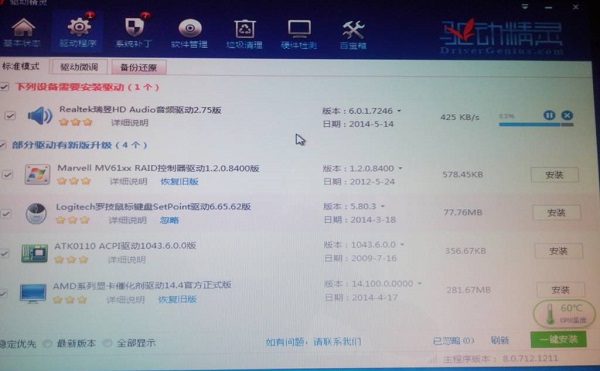Screen dimensions: 600x371
Task: Open 详细说明 for ATK0110 ACPI driver
Action: click(127, 260)
